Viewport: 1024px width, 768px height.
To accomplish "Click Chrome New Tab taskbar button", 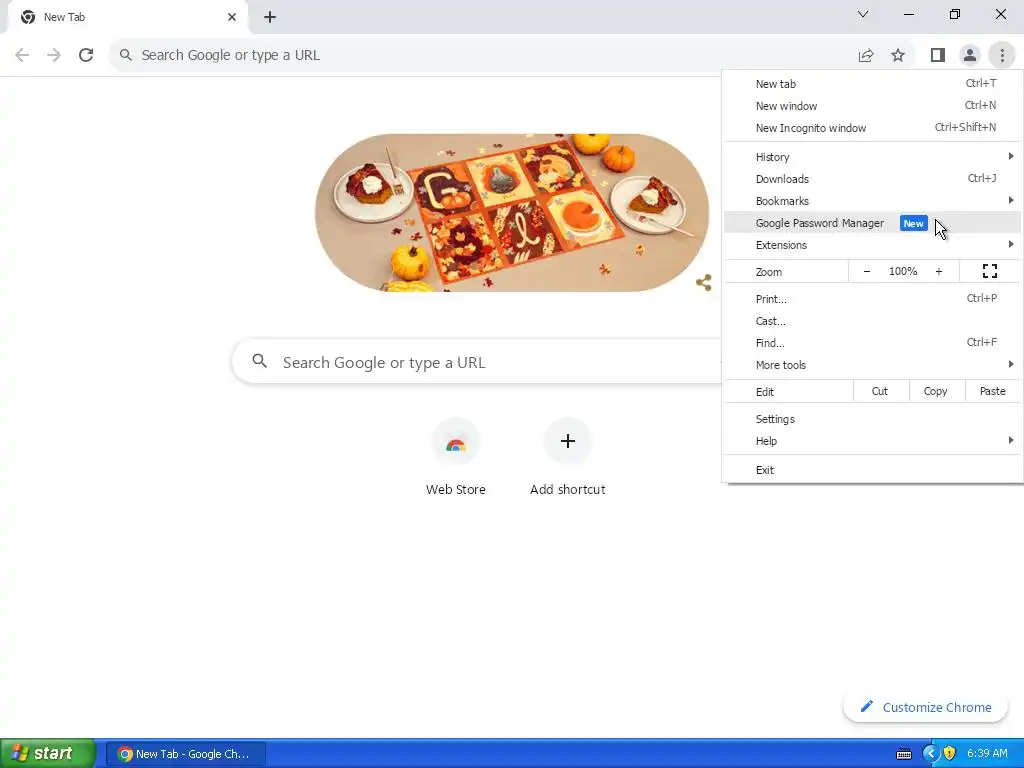I will (x=185, y=754).
